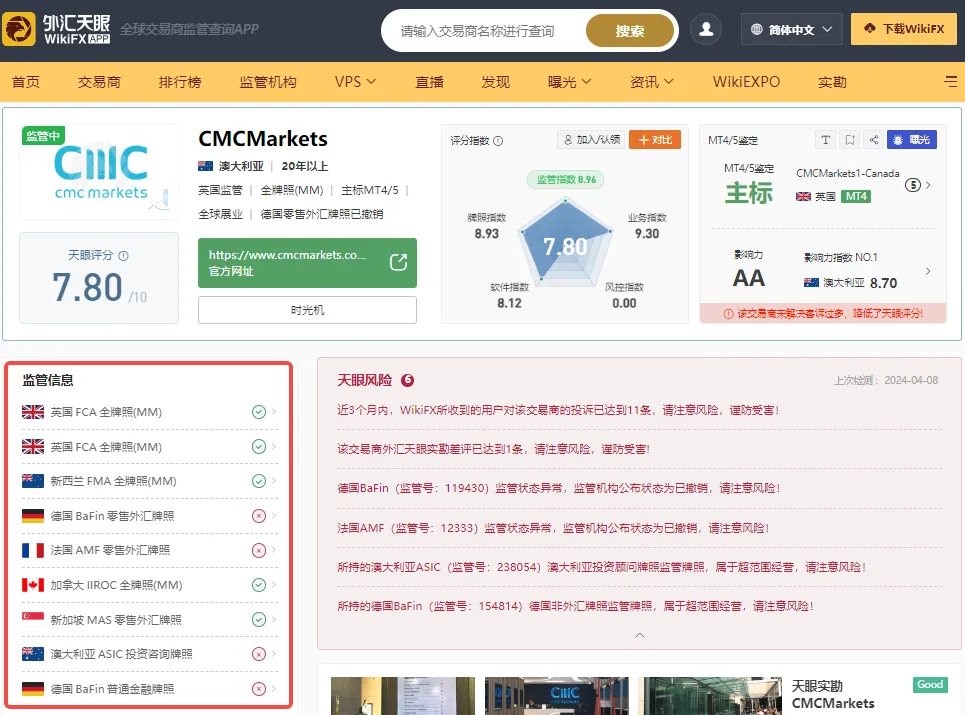Image resolution: width=965 pixels, height=715 pixels.
Task: Open 交易商 in navigation bar
Action: (x=99, y=81)
